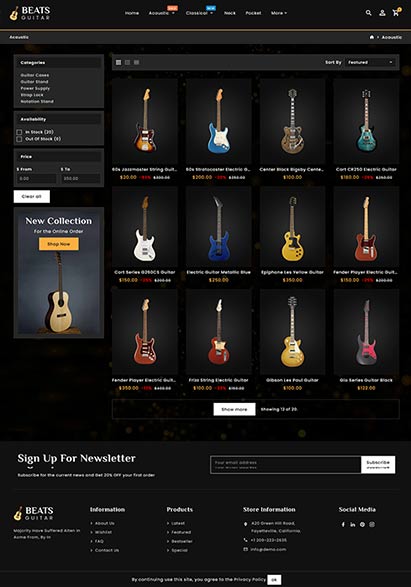The image size is (411, 587).
Task: Go to the Neck menu item
Action: 230,13
